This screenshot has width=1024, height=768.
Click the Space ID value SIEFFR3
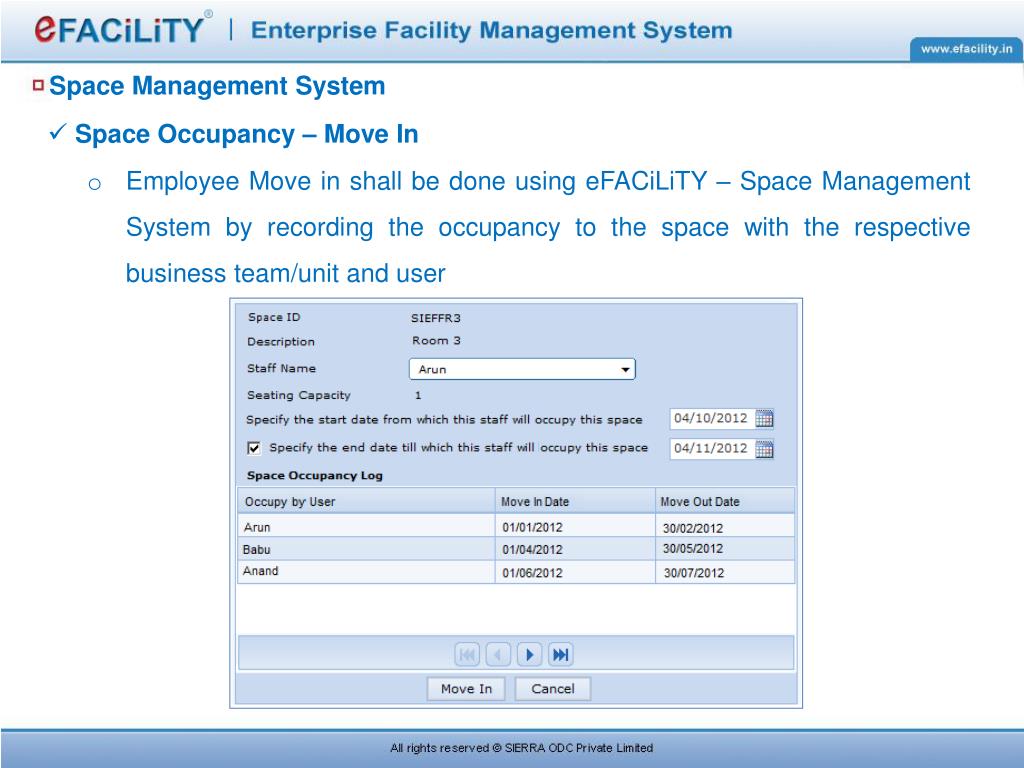coord(436,318)
